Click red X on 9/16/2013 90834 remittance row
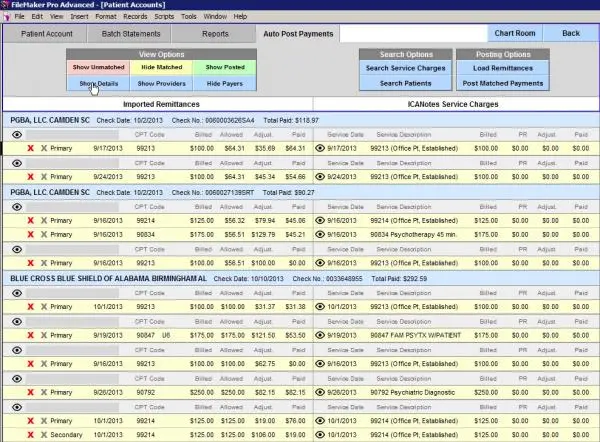 coord(31,235)
